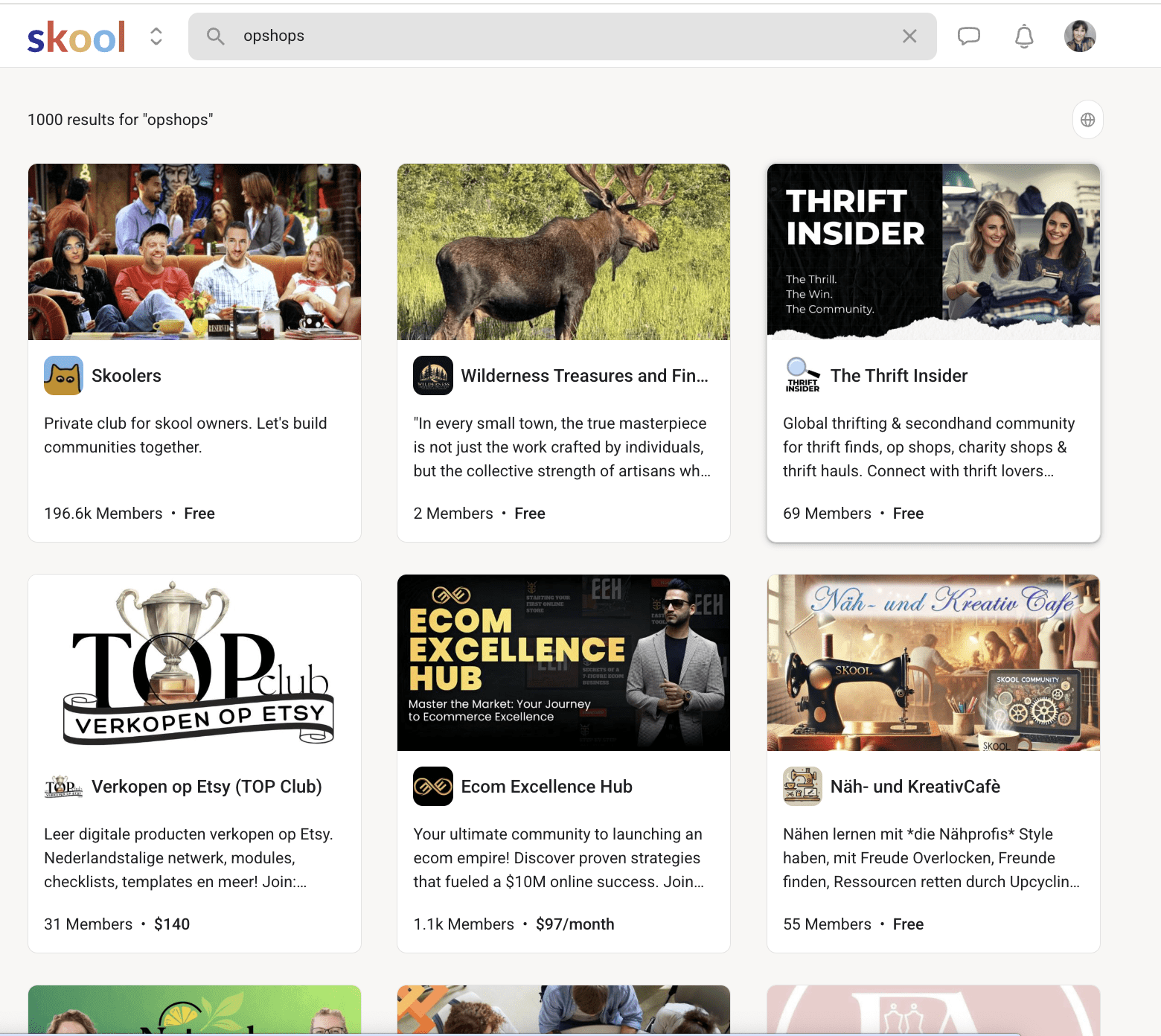Open the Ecom Excellence Hub cover image
This screenshot has width=1161, height=1036.
point(563,662)
